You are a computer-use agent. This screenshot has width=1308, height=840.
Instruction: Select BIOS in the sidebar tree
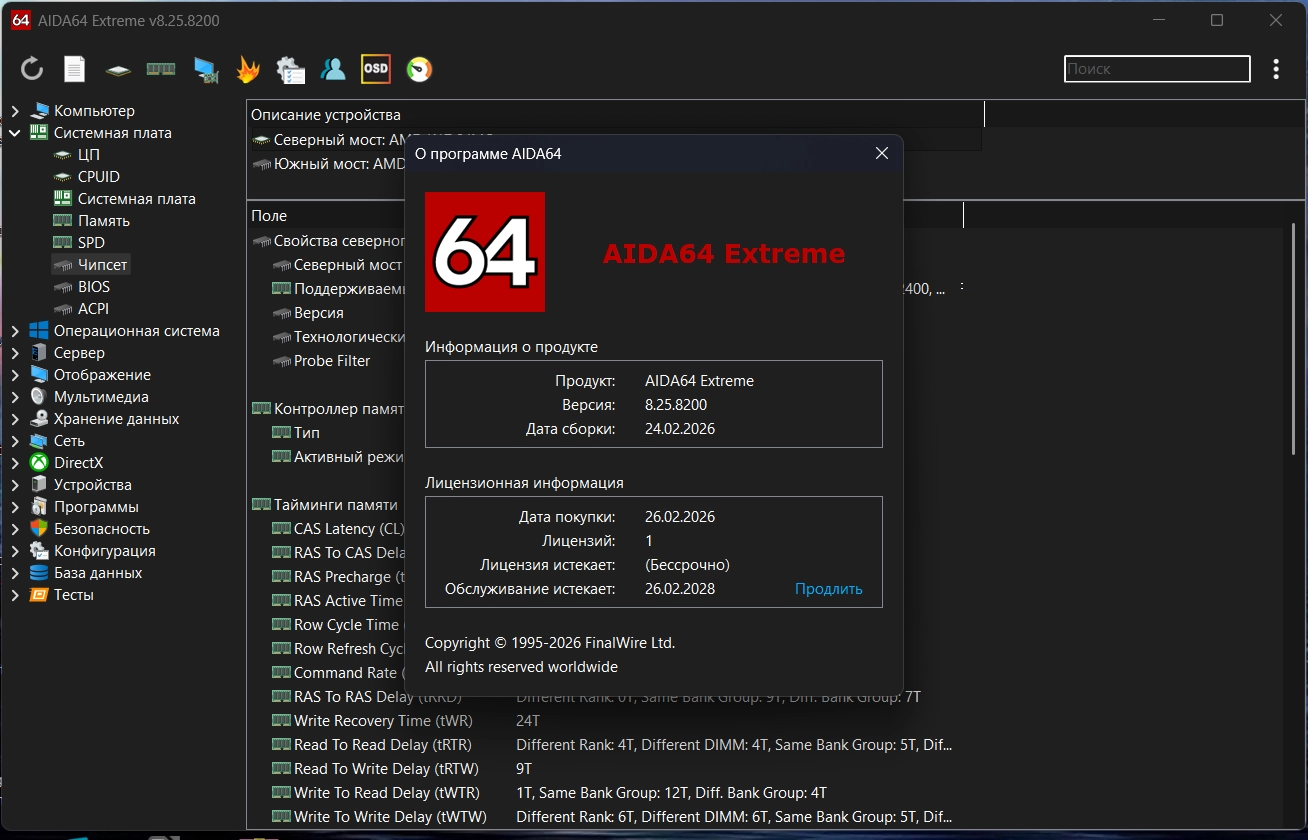[94, 287]
